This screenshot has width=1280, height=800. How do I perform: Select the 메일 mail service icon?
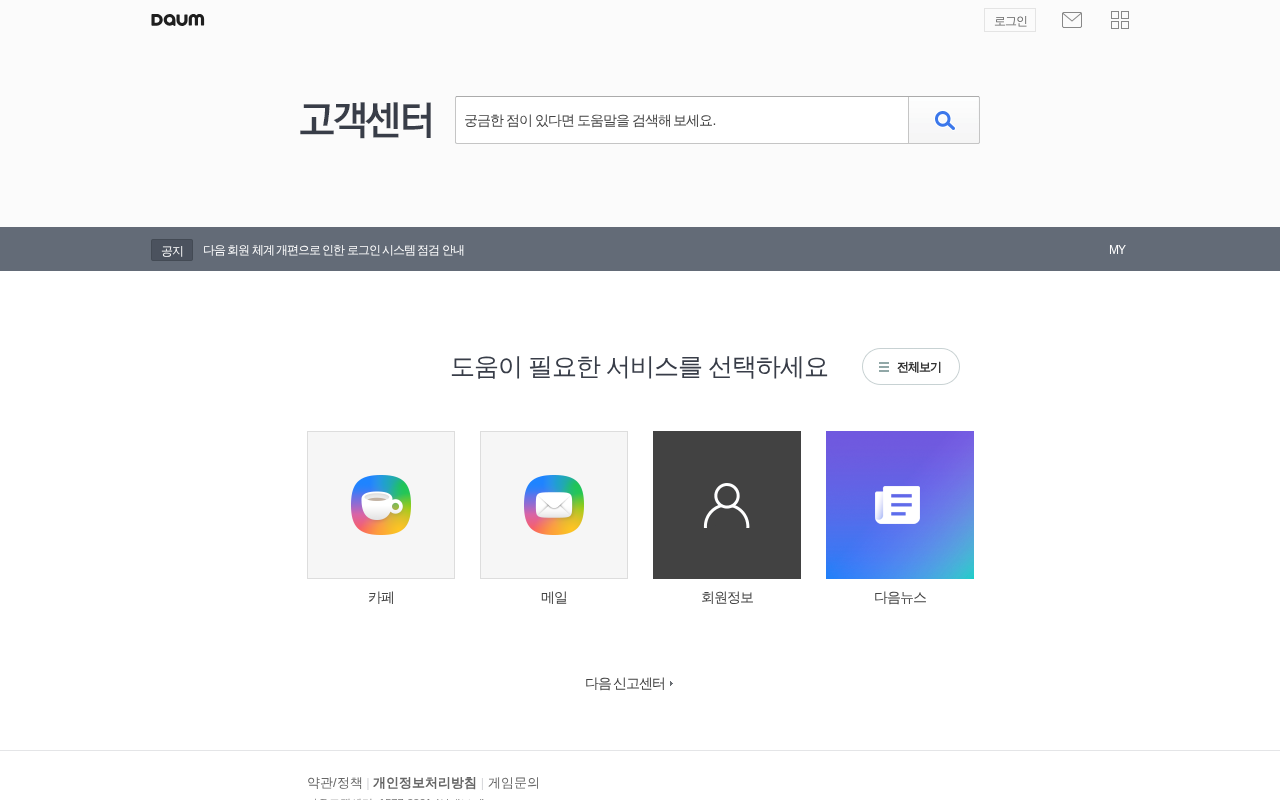click(x=554, y=505)
